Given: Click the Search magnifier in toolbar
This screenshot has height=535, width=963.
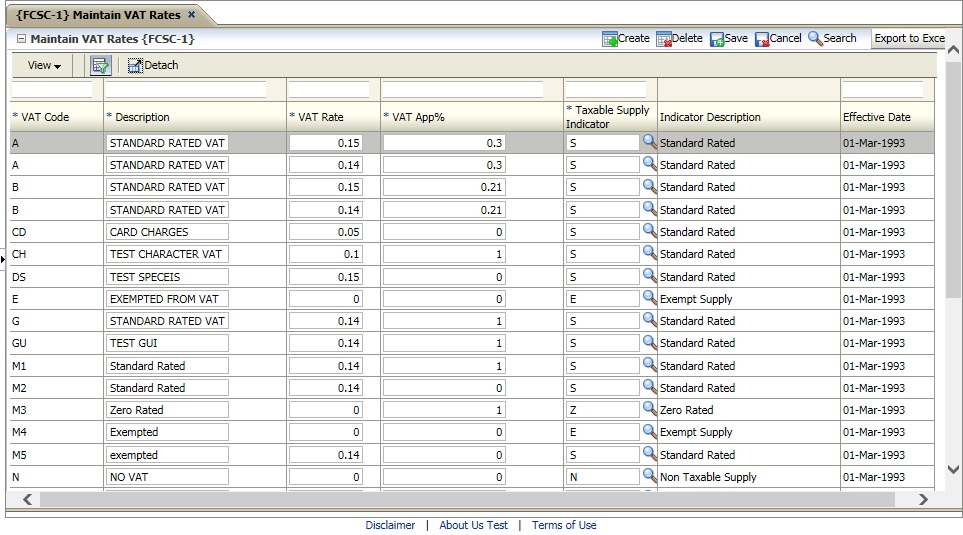Looking at the screenshot, I should pos(815,39).
